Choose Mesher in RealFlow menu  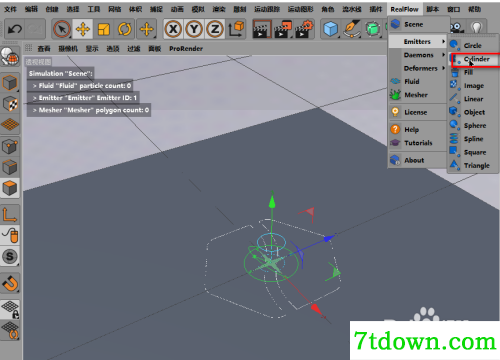(x=418, y=95)
